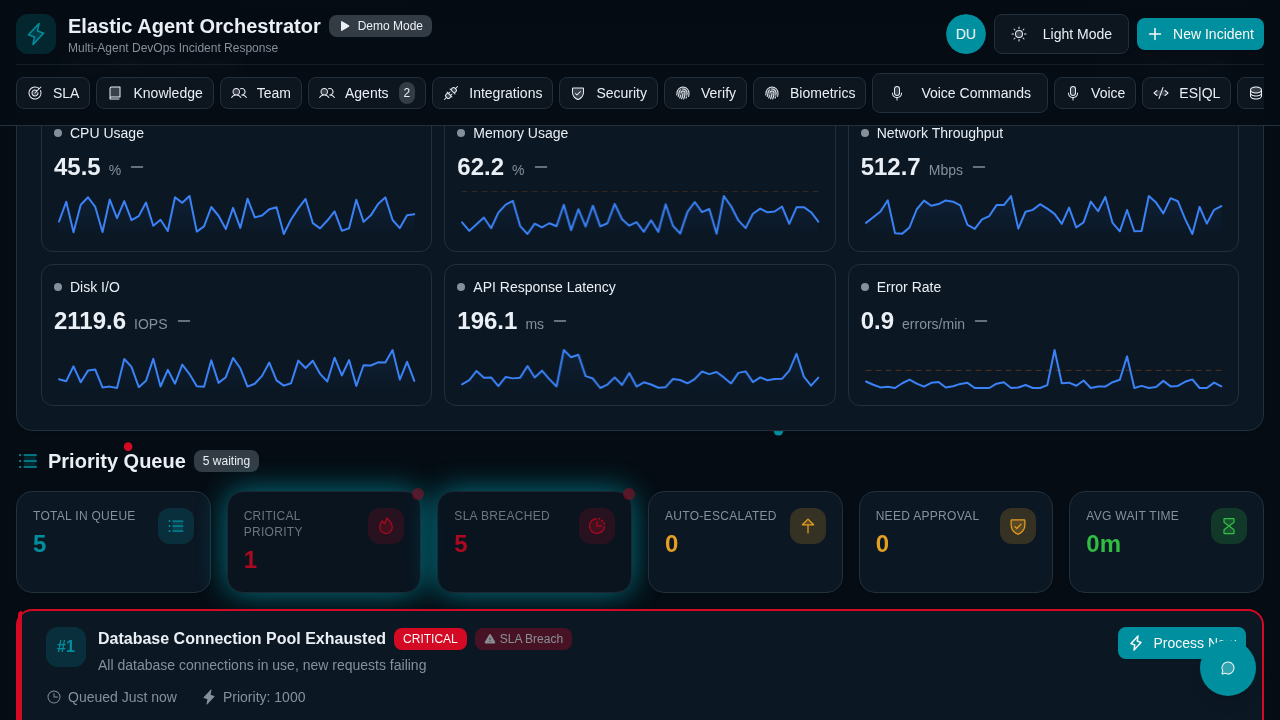Click the ES|QL code brackets icon
1280x720 pixels.
pyautogui.click(x=1161, y=93)
